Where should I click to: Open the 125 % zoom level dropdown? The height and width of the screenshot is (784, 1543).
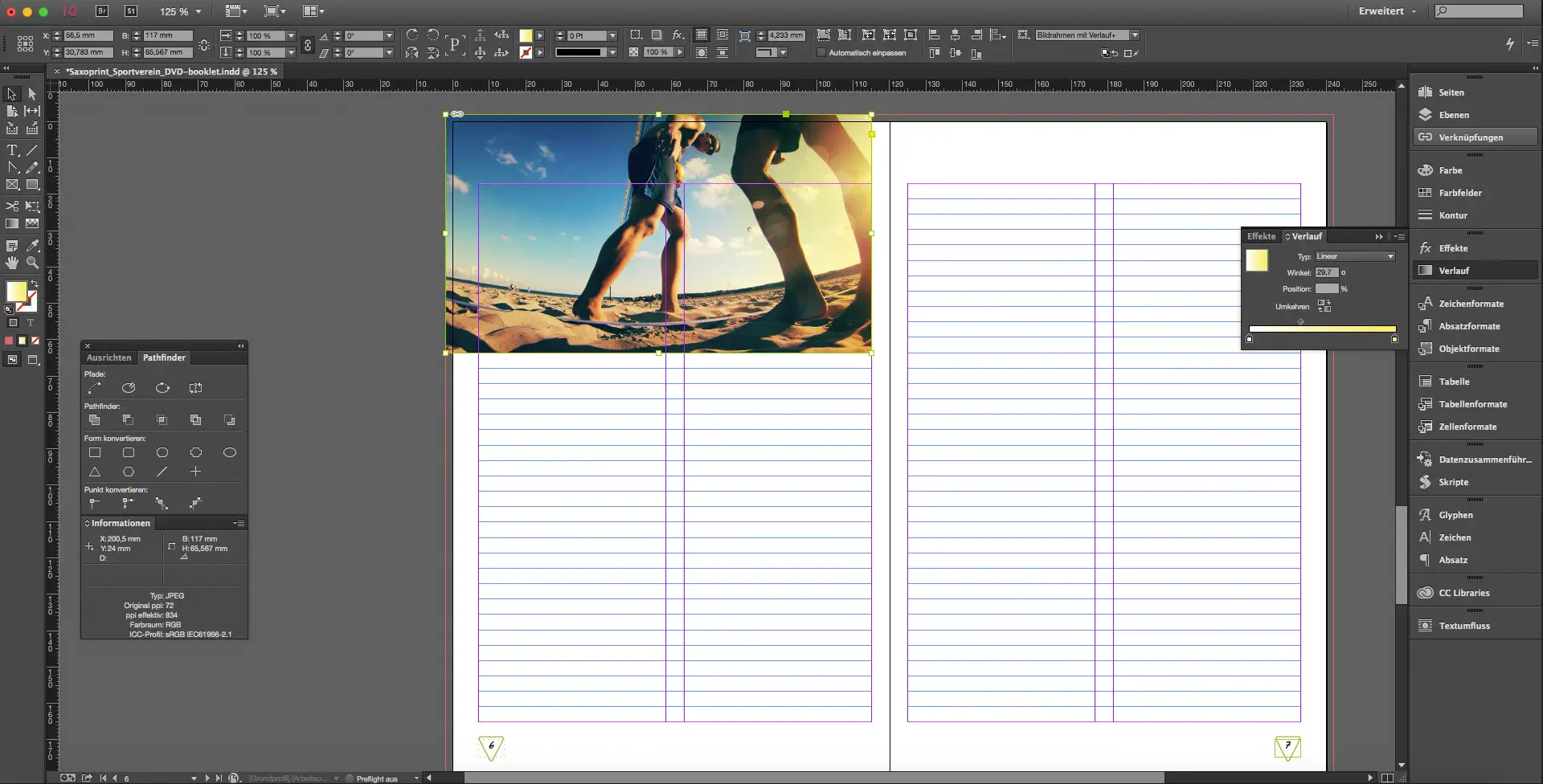pos(199,12)
